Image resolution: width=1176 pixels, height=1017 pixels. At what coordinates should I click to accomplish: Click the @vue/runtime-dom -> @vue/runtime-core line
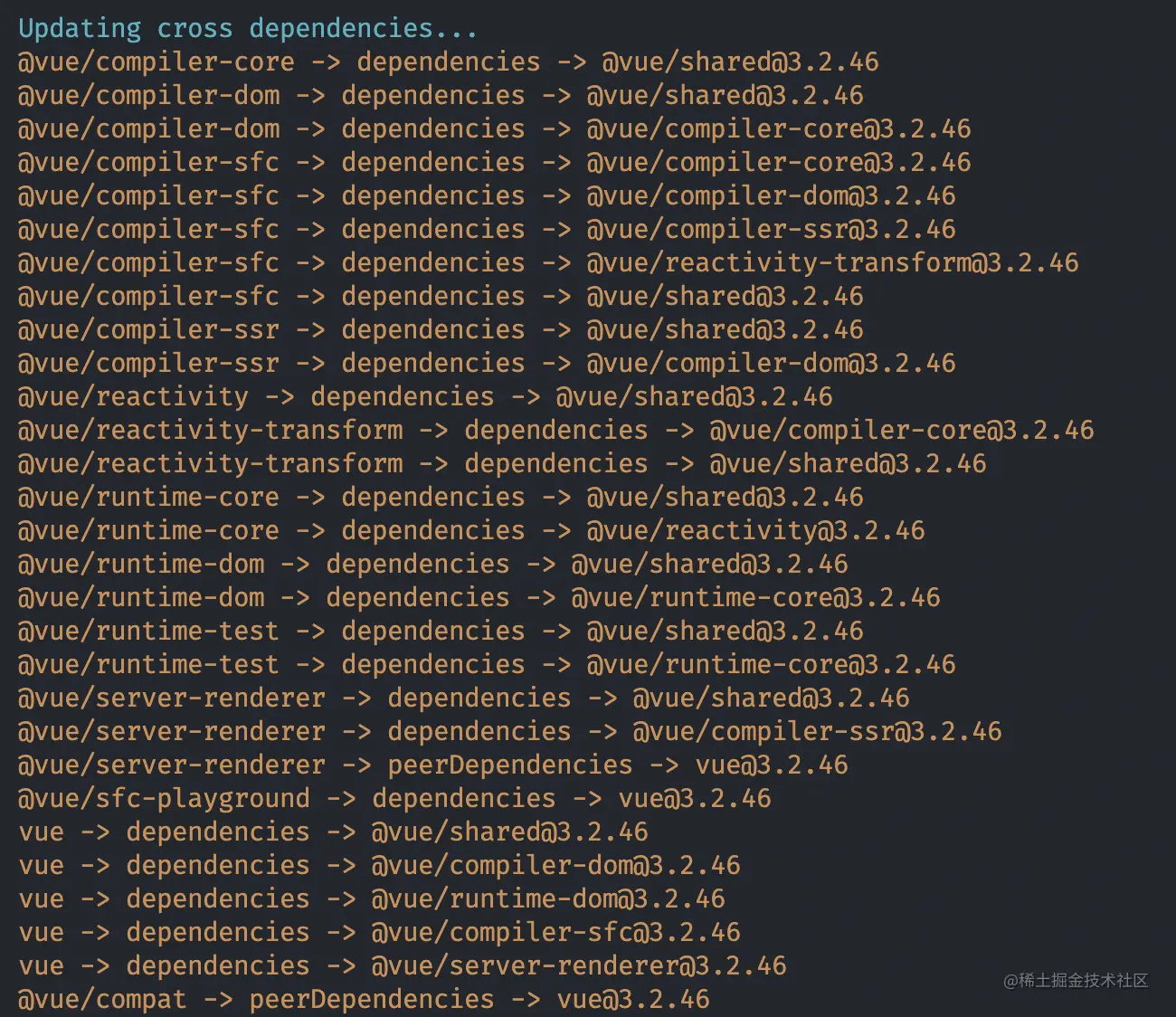pos(479,597)
